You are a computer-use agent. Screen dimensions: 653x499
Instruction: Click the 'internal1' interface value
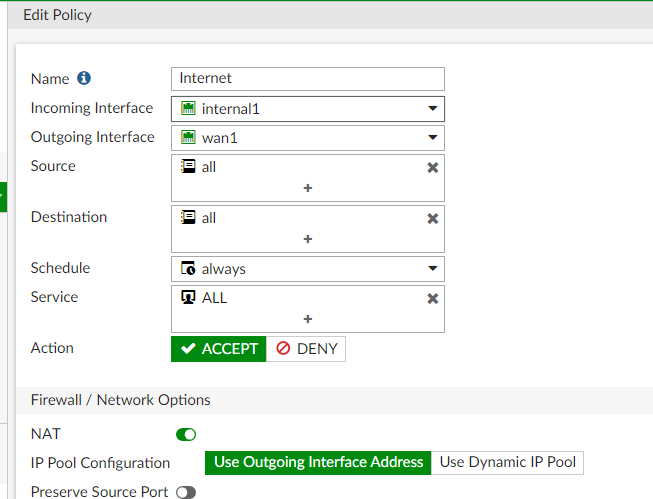click(231, 109)
